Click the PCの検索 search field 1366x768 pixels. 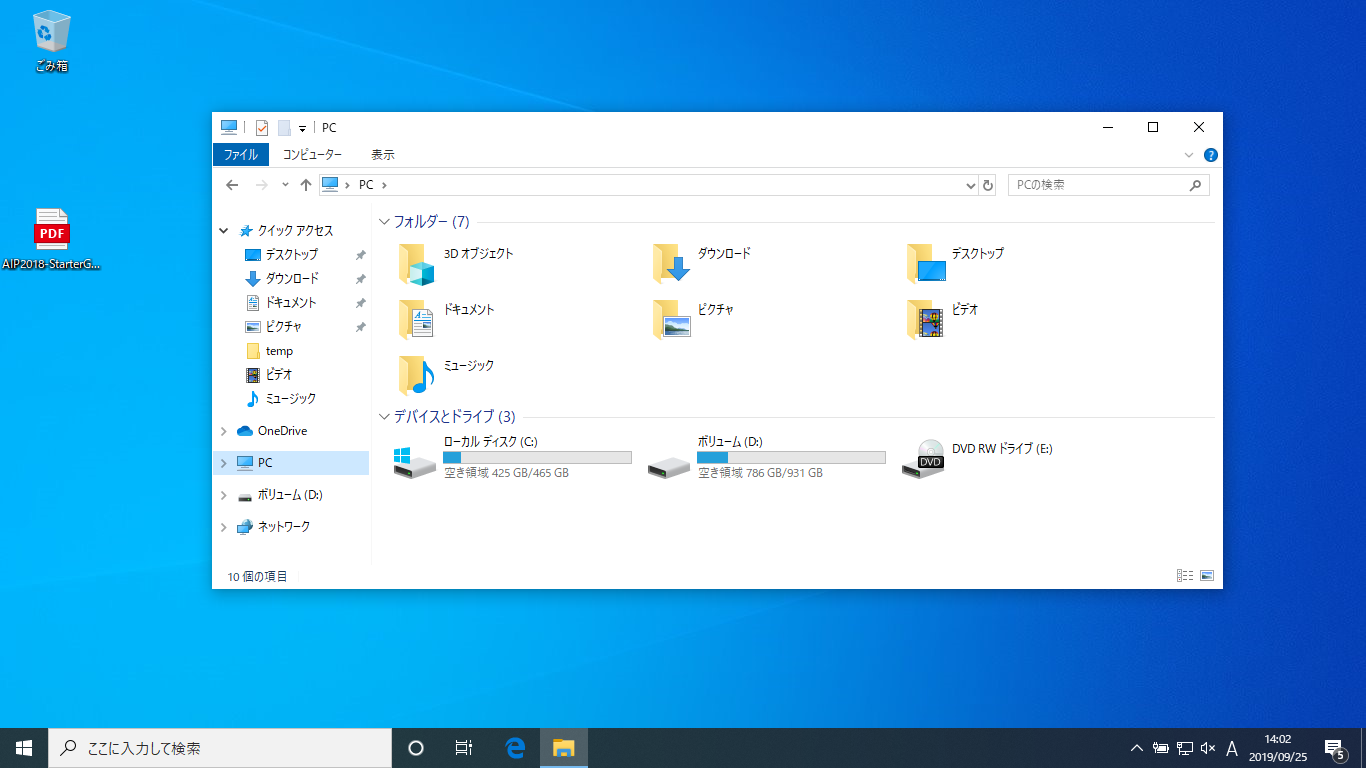click(1097, 185)
